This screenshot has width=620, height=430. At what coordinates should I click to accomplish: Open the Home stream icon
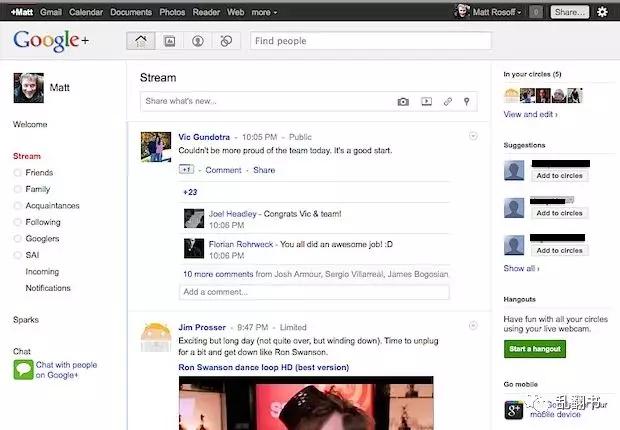click(x=141, y=41)
